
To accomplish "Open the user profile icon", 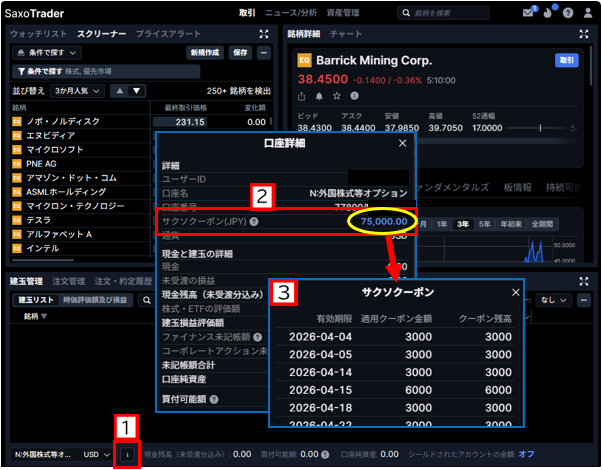I will pos(588,13).
